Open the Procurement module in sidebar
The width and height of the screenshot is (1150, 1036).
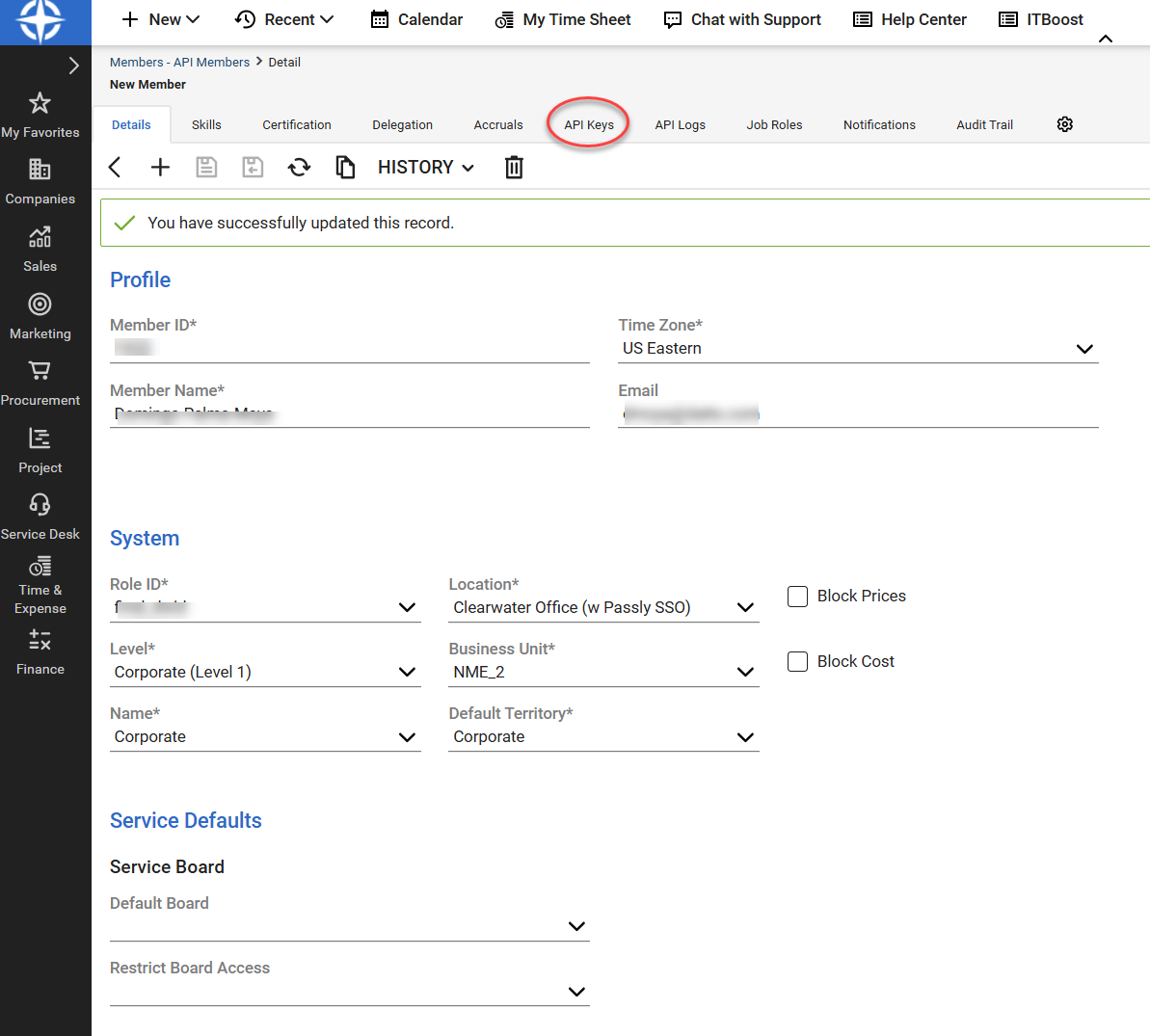coord(40,383)
